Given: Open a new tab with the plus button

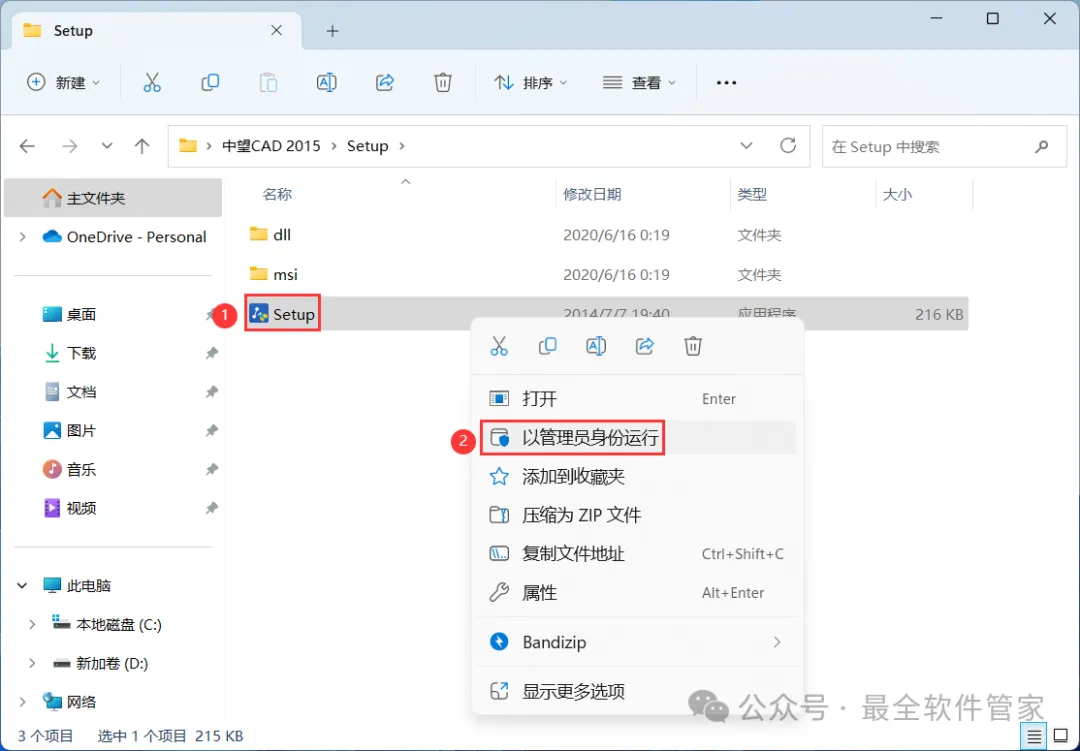Looking at the screenshot, I should tap(332, 31).
